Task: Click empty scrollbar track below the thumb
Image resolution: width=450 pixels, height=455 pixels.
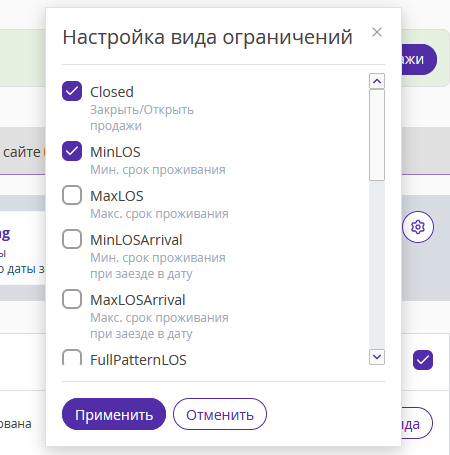Action: point(377,265)
